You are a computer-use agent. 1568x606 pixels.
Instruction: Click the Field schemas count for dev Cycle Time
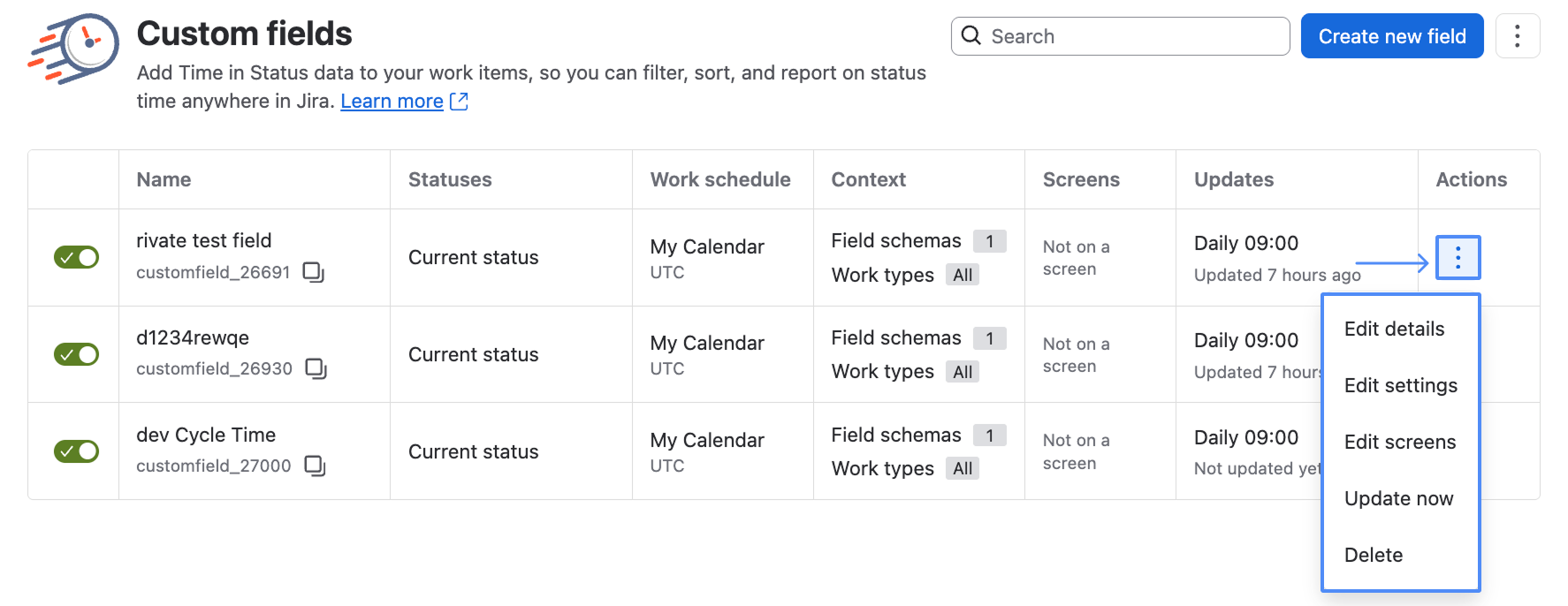click(990, 436)
